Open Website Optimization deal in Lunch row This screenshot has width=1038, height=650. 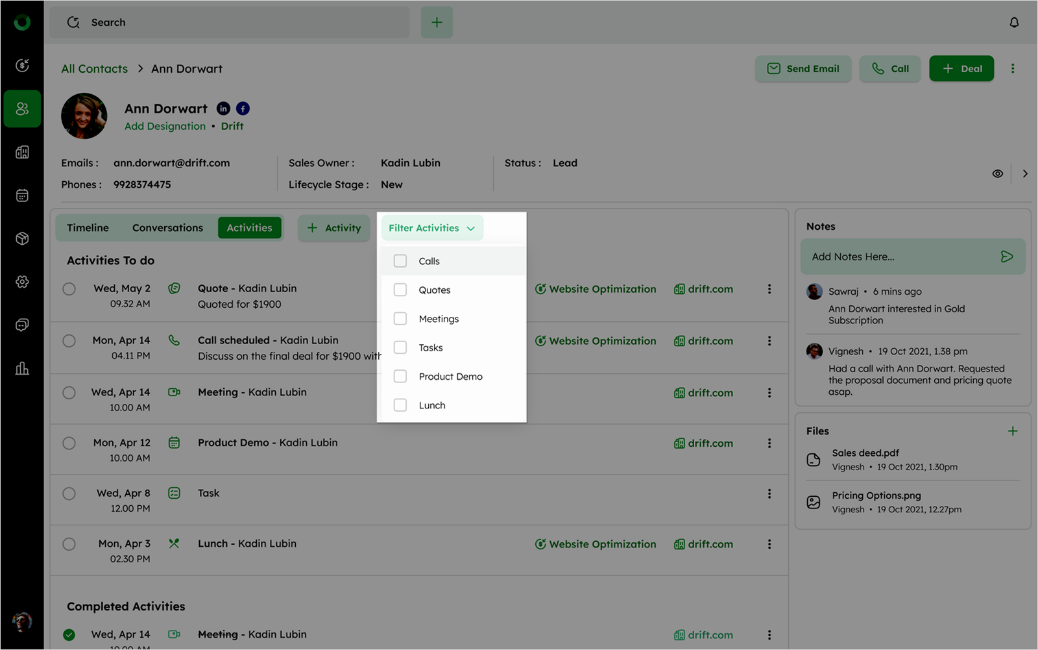coord(596,544)
